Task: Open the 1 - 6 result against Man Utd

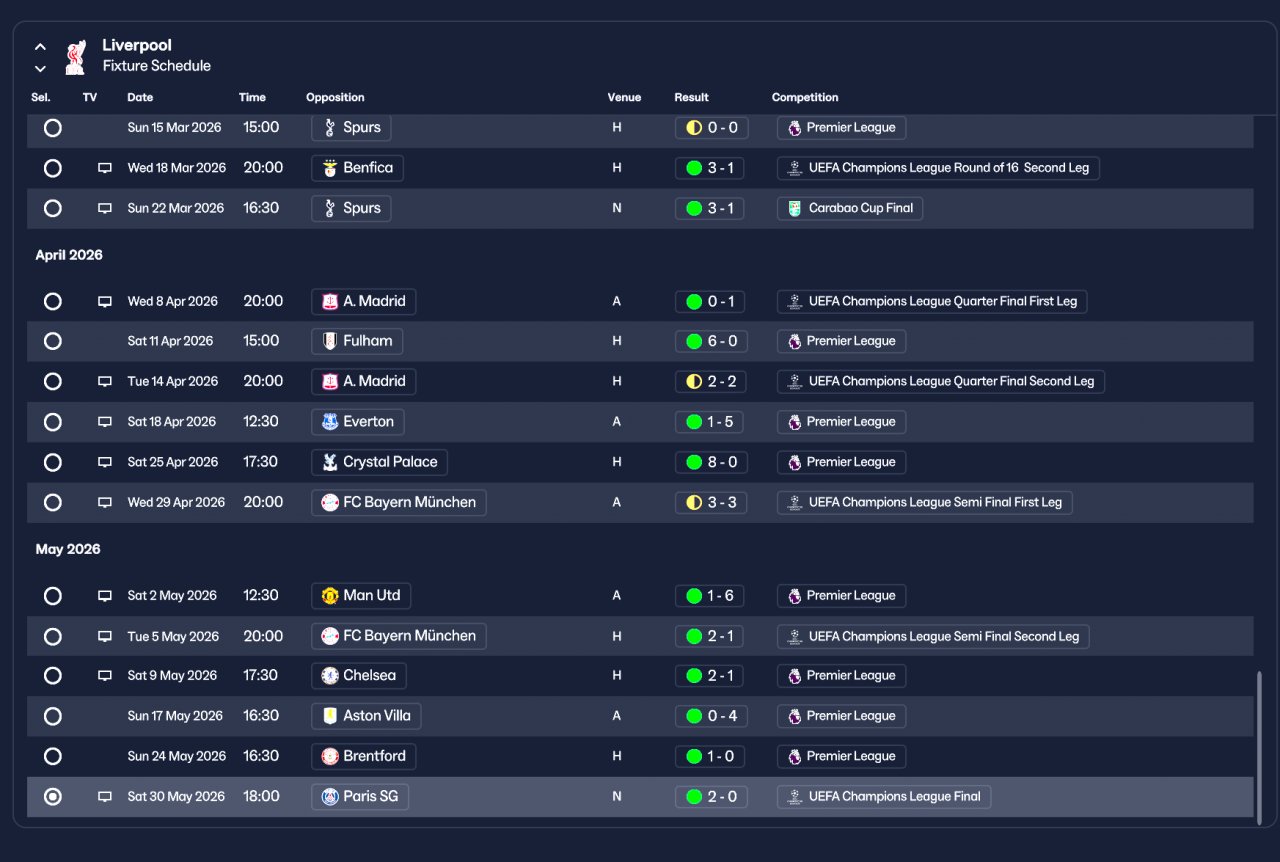Action: tap(710, 596)
